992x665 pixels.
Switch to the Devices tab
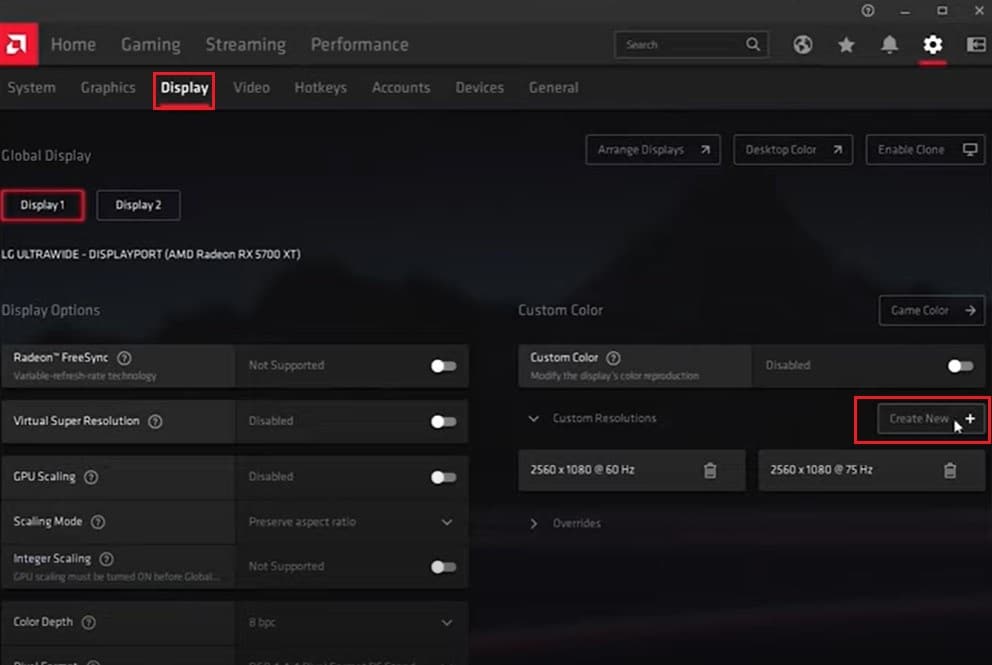pos(480,88)
